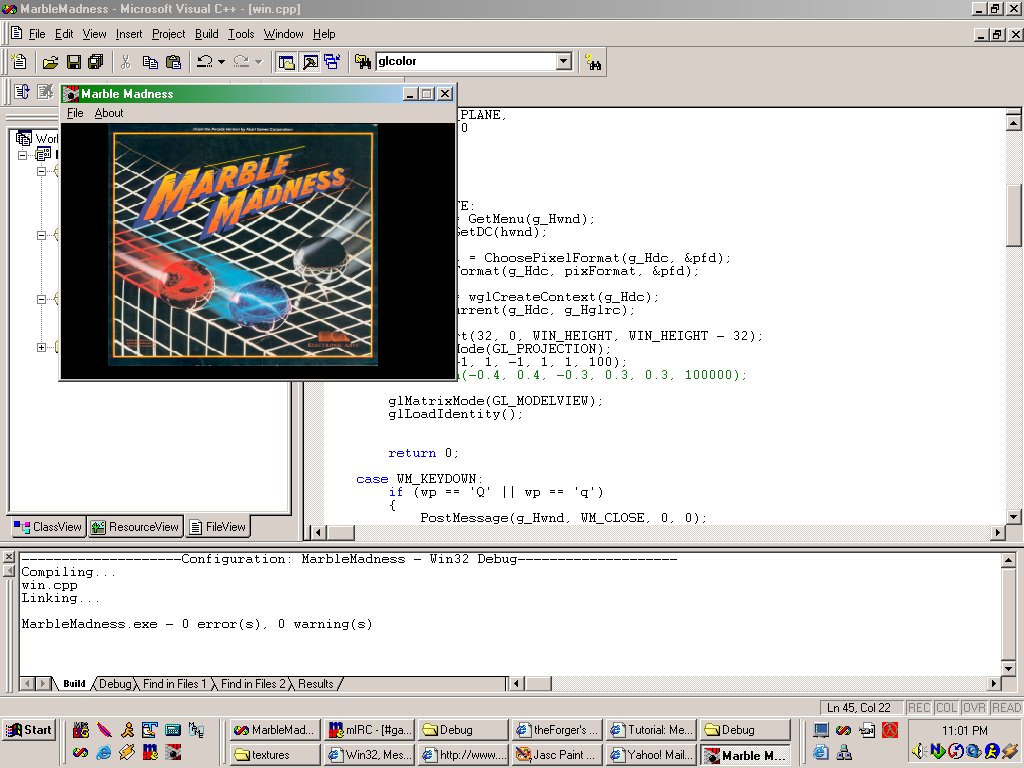Select the Results output tab
1024x768 pixels.
tap(315, 684)
